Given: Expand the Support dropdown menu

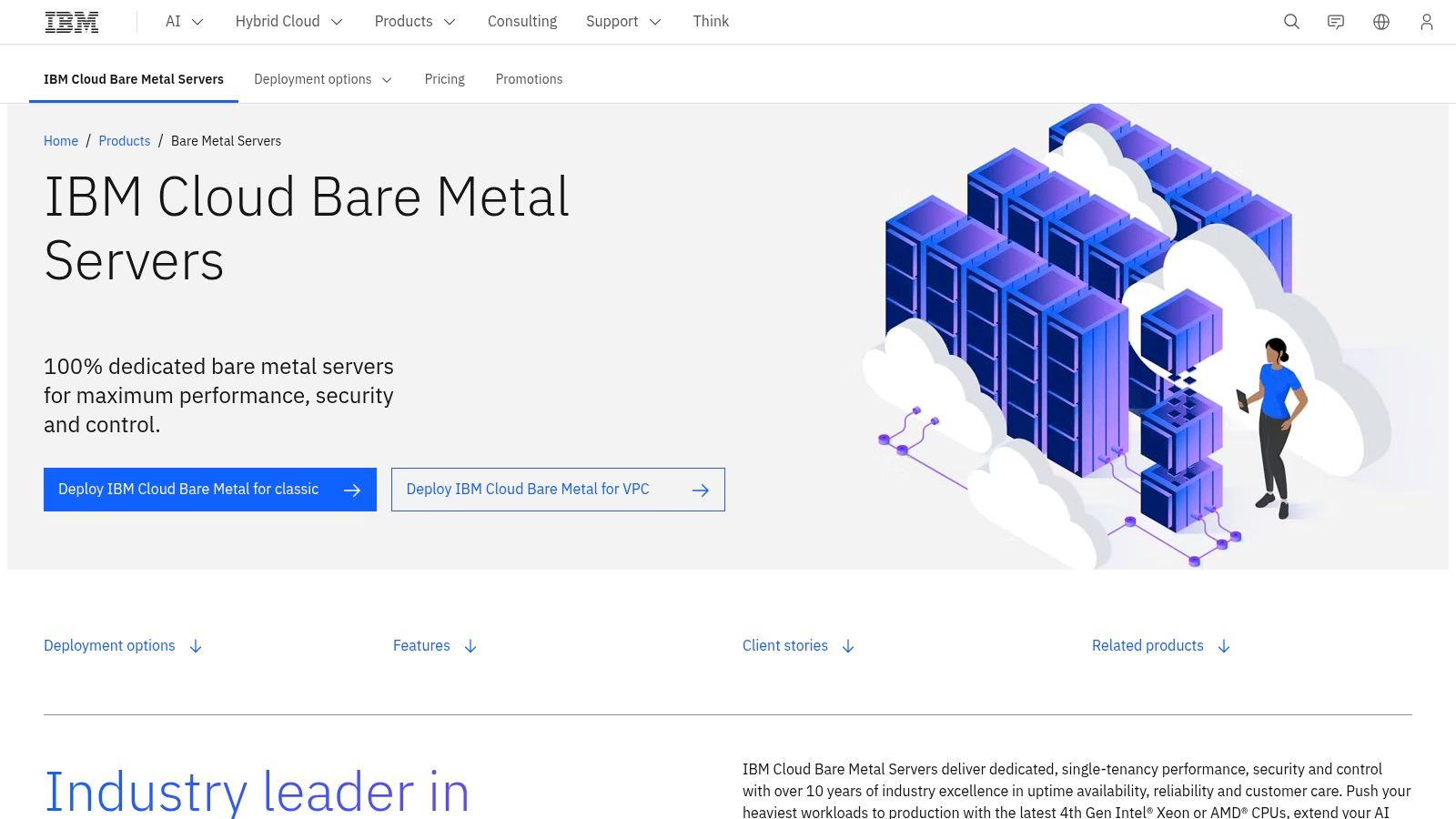Looking at the screenshot, I should click(x=622, y=22).
